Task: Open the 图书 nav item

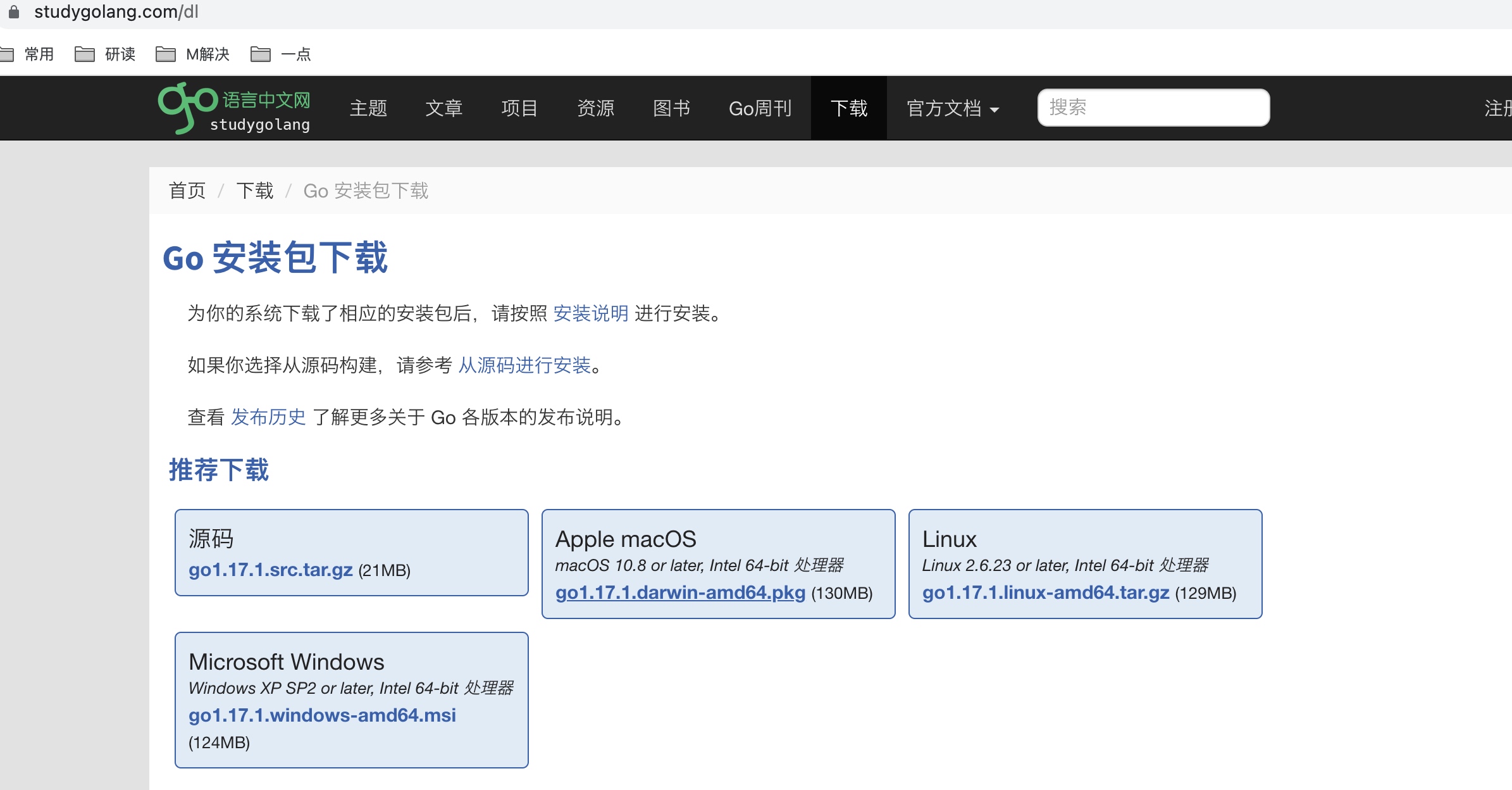Action: pyautogui.click(x=671, y=108)
